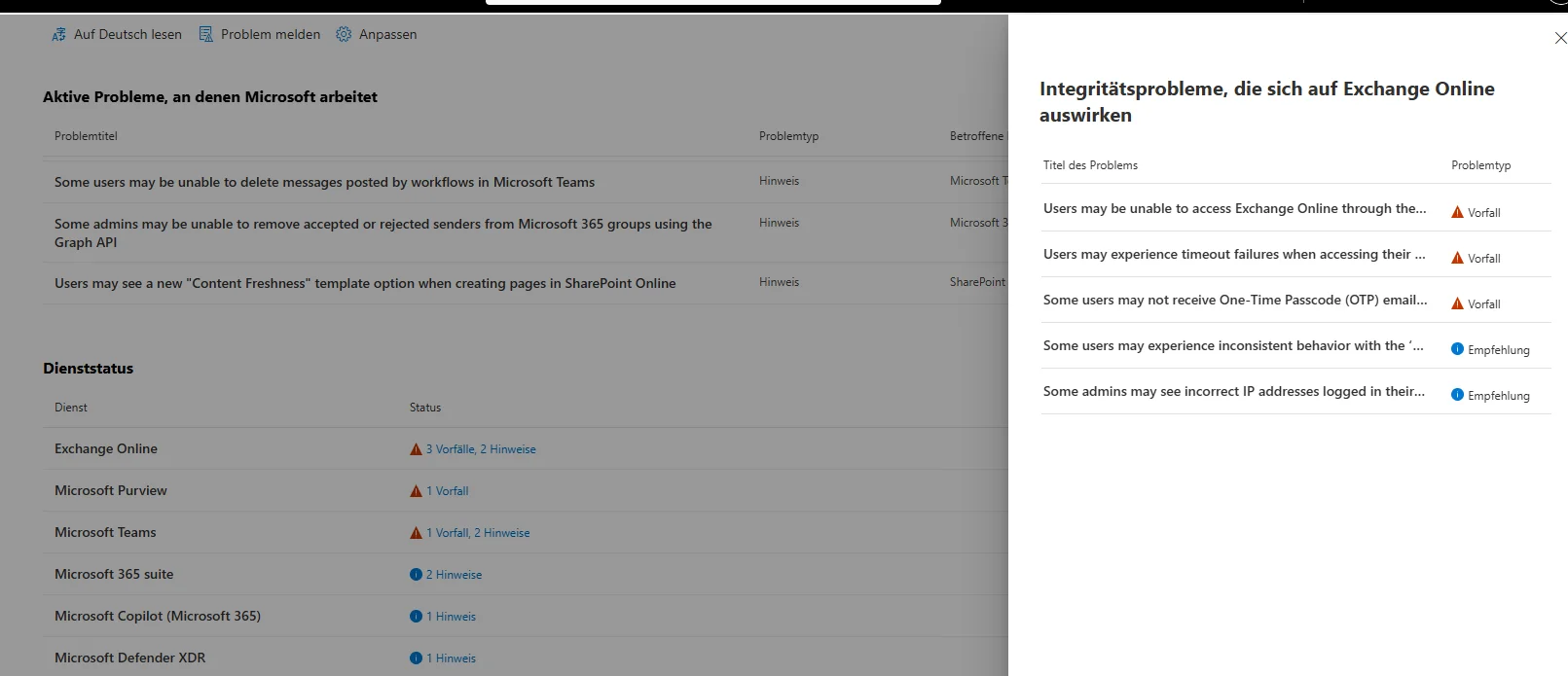Click the Titel des Problems column header
The image size is (1568, 676).
click(1090, 165)
